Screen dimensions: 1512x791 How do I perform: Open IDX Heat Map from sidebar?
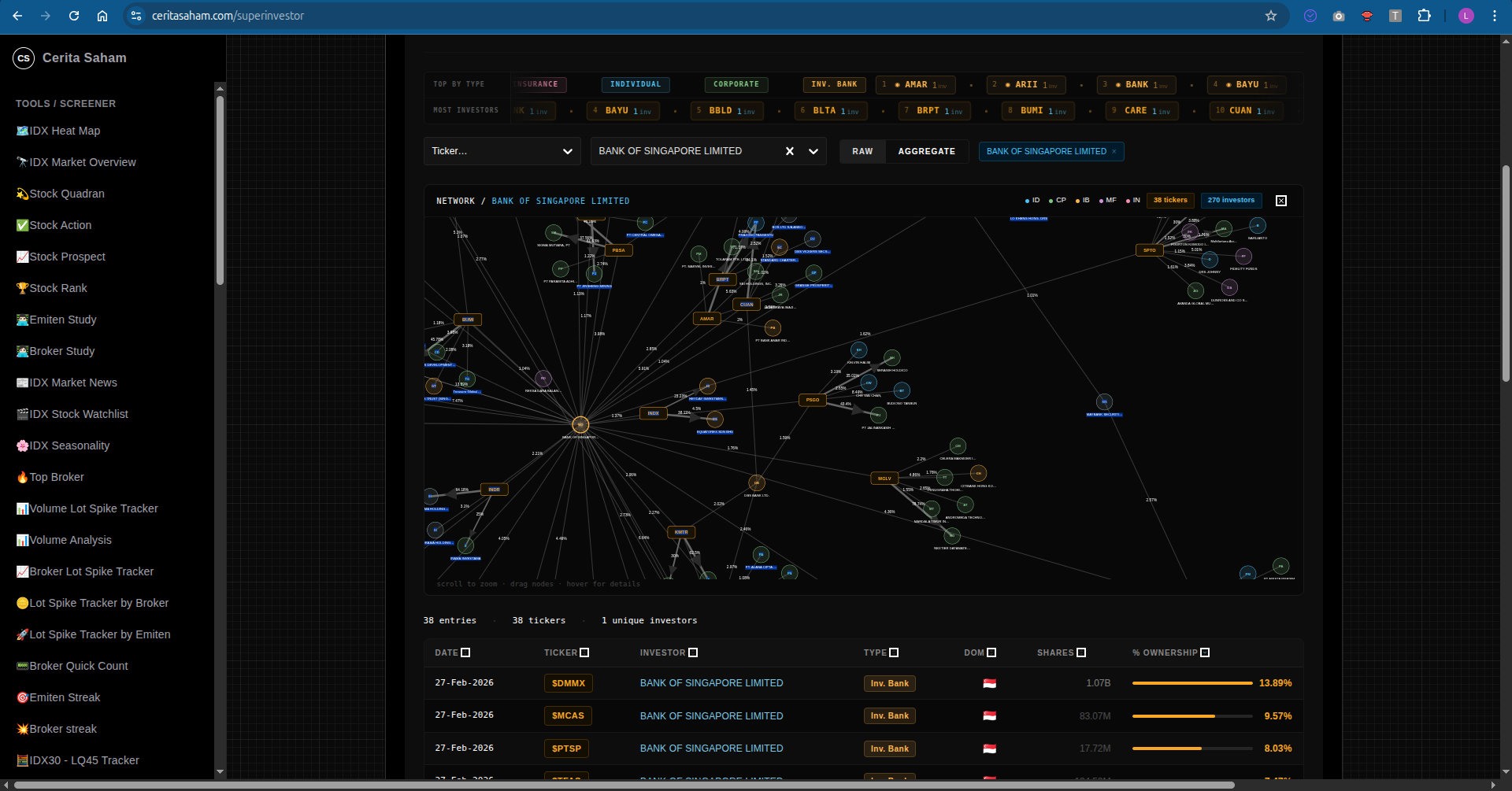tap(65, 131)
